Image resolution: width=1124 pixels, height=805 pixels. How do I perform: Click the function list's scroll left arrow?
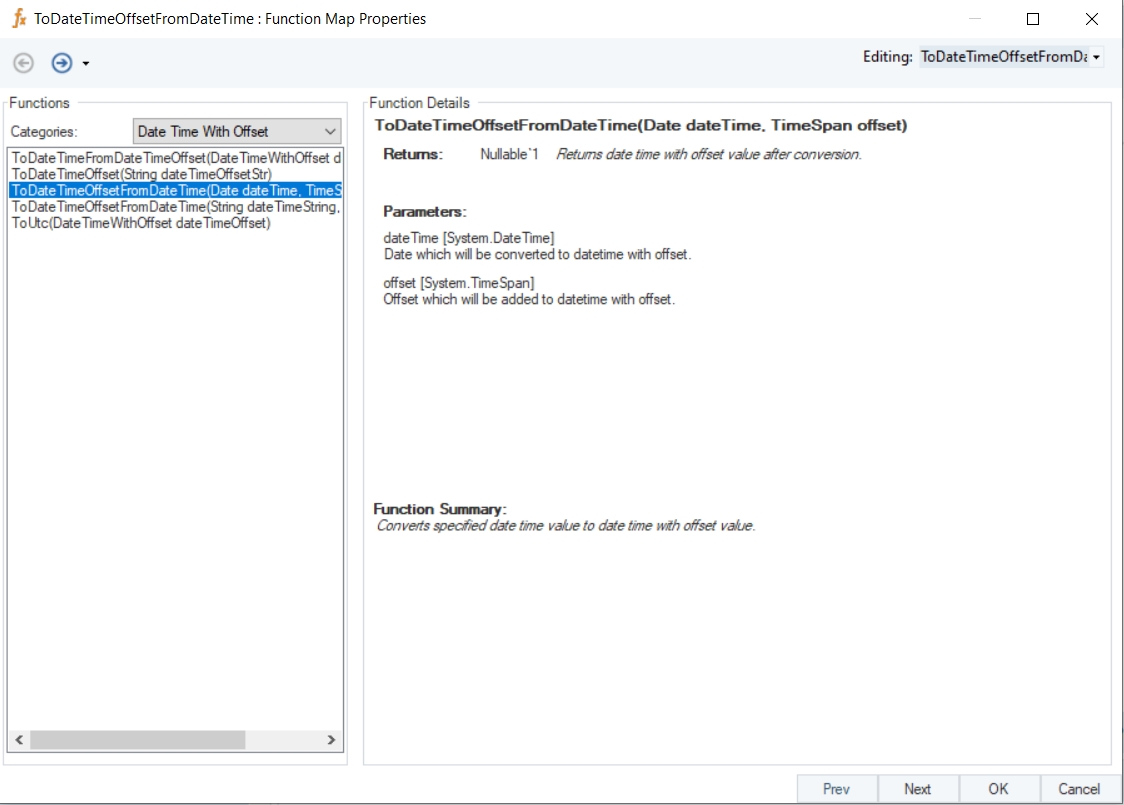18,740
